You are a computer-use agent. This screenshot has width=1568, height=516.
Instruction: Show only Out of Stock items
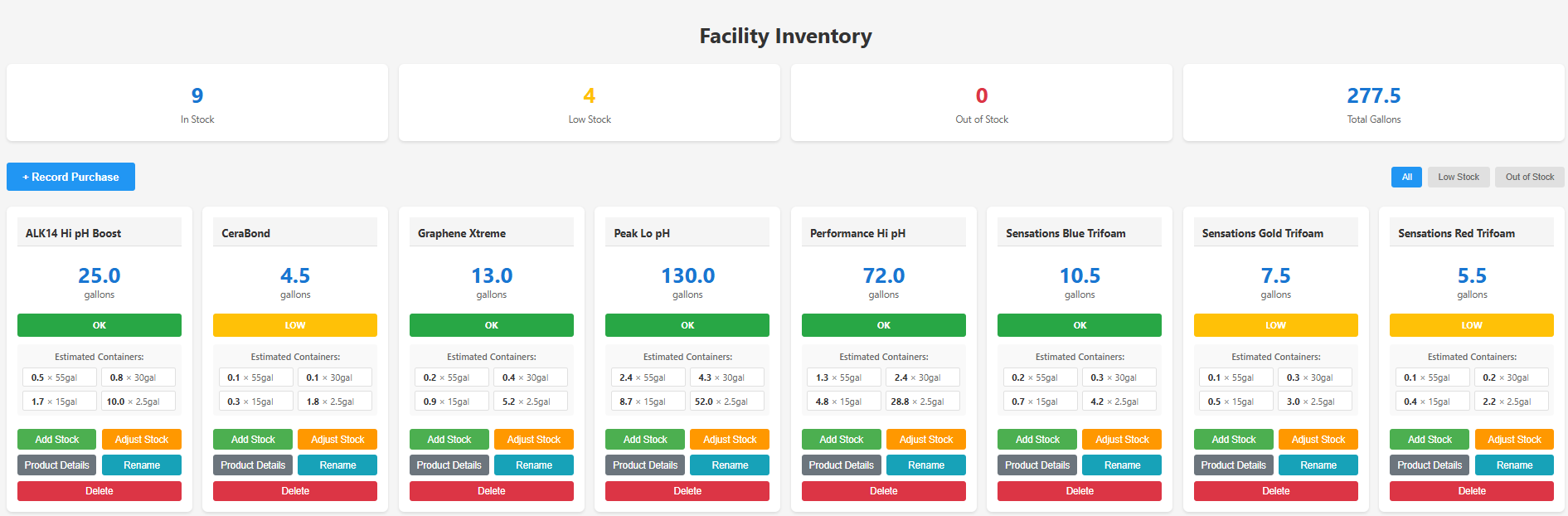(1529, 177)
